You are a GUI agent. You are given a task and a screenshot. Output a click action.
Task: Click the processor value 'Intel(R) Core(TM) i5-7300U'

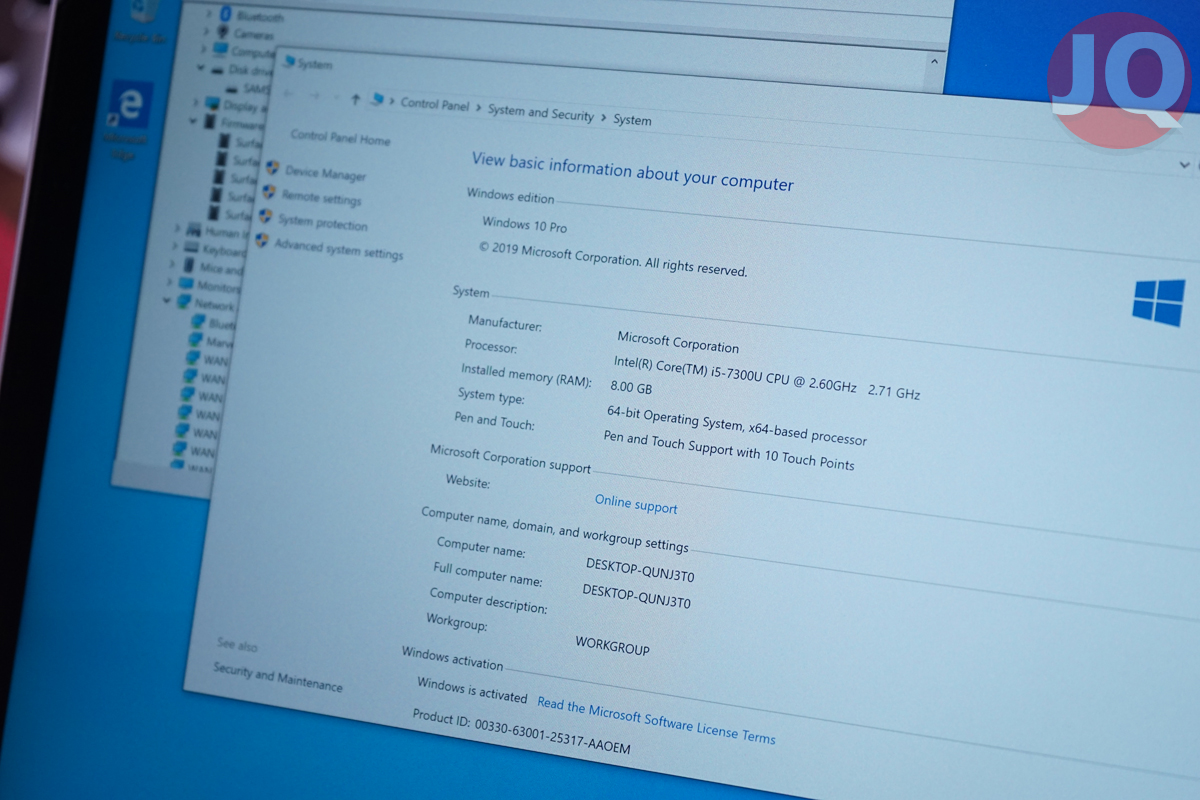pyautogui.click(x=767, y=376)
